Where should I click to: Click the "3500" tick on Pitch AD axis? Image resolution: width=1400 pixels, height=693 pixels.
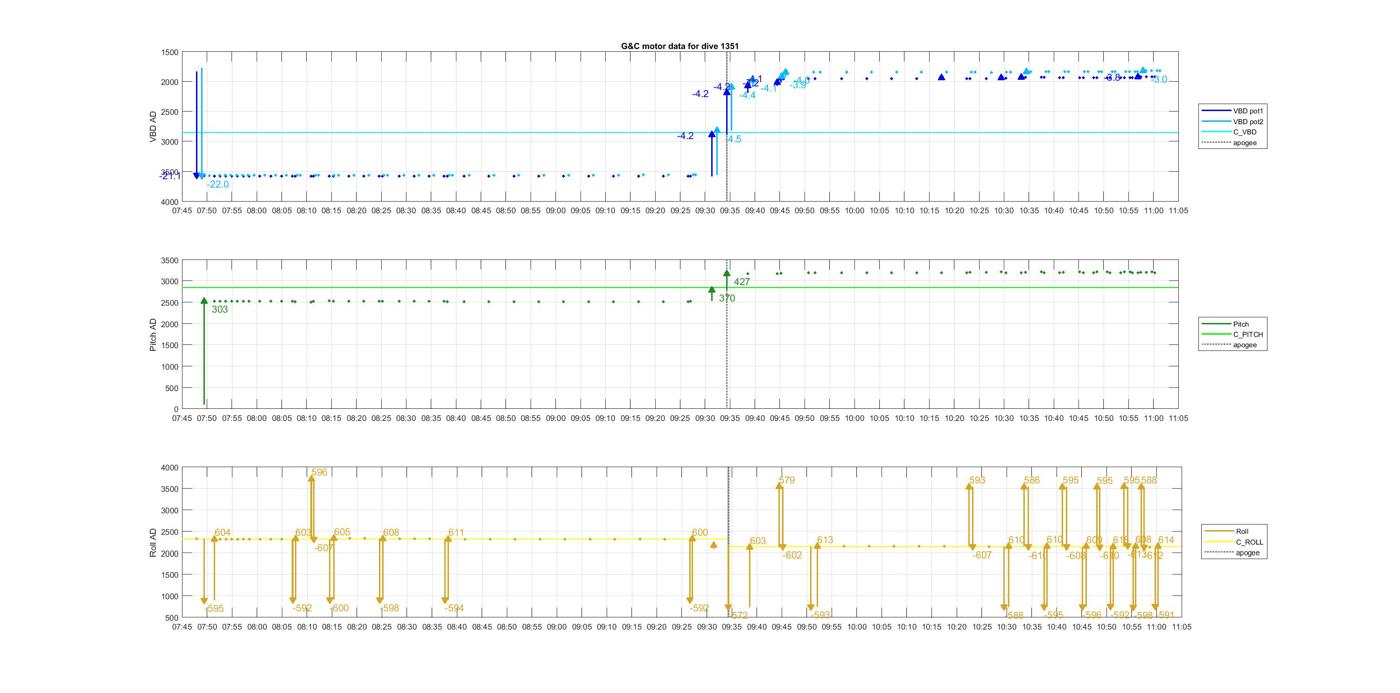click(x=170, y=260)
